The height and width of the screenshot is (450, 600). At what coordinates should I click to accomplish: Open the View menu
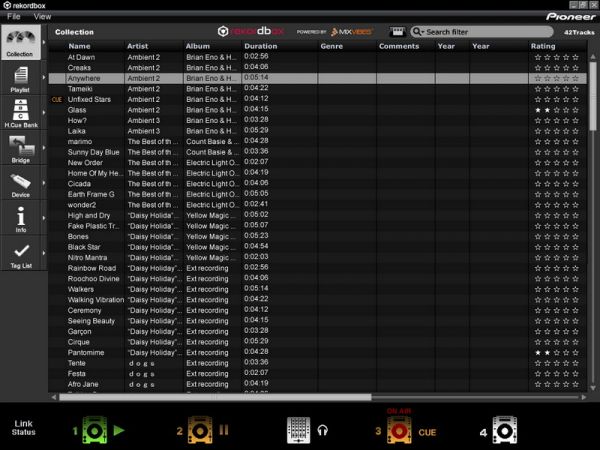pos(42,16)
